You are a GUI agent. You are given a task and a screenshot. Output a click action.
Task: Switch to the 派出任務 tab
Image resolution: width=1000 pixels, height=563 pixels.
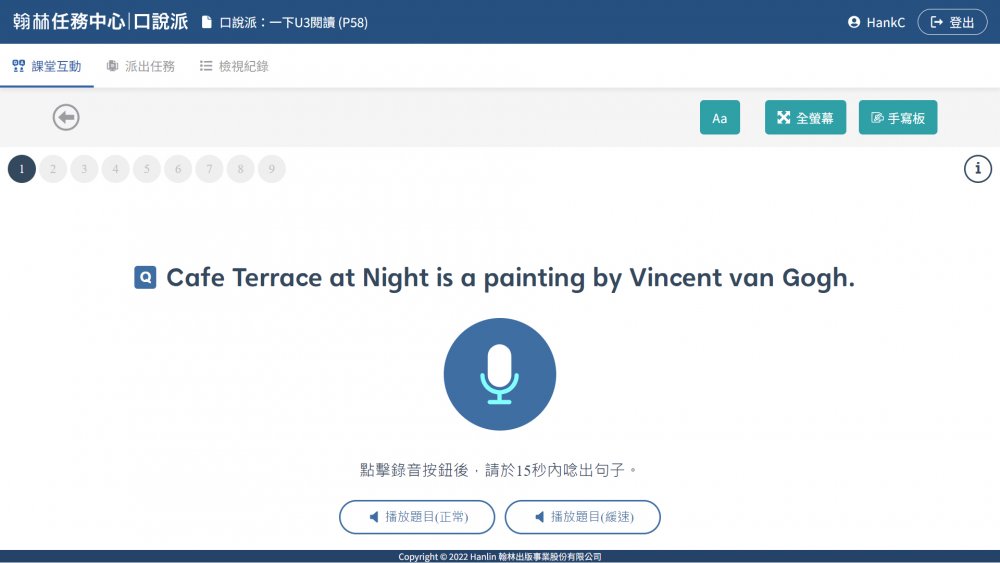(x=140, y=66)
